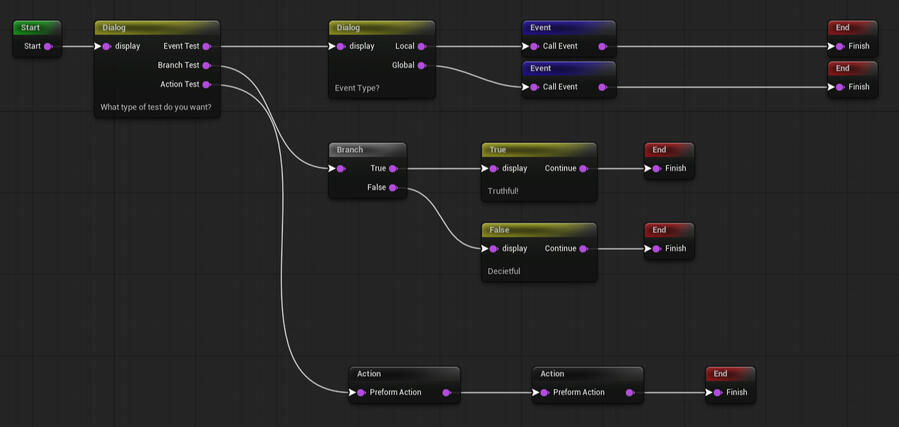The height and width of the screenshot is (427, 899).
Task: Select the Branch node title bar
Action: (x=367, y=150)
